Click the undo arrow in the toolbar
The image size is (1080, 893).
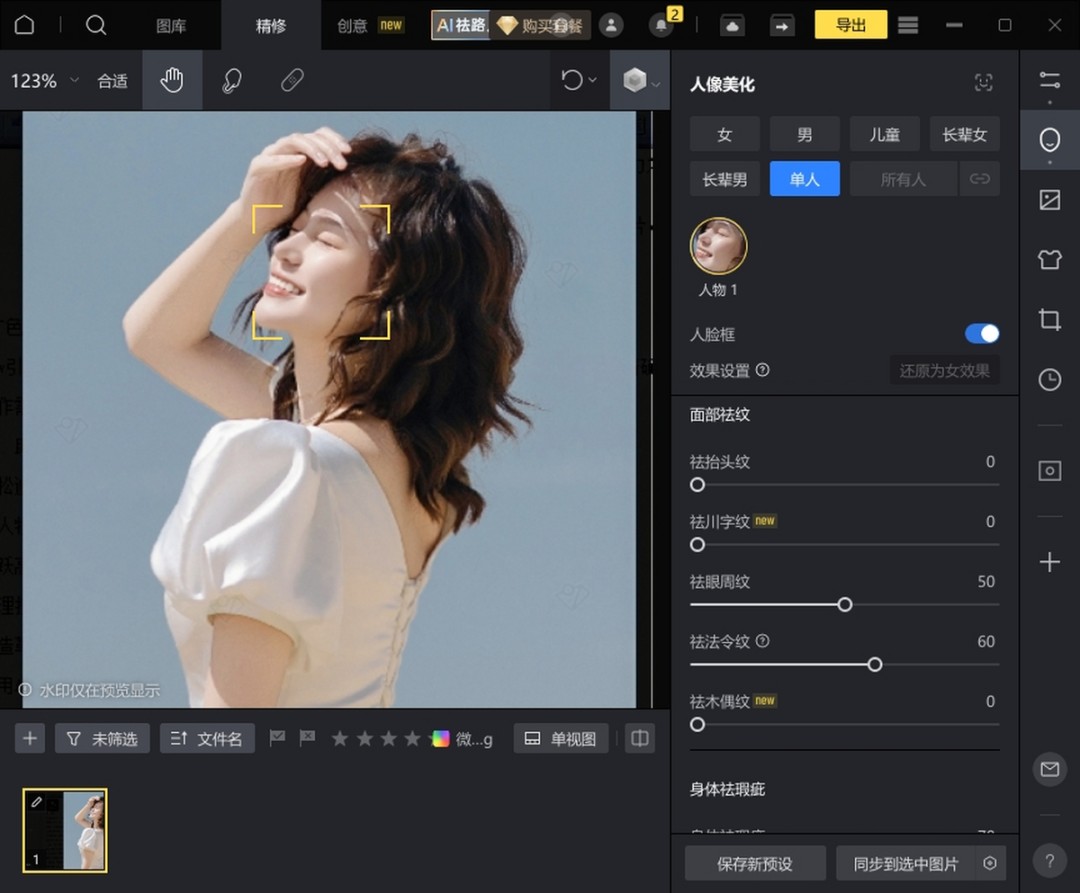pyautogui.click(x=571, y=80)
